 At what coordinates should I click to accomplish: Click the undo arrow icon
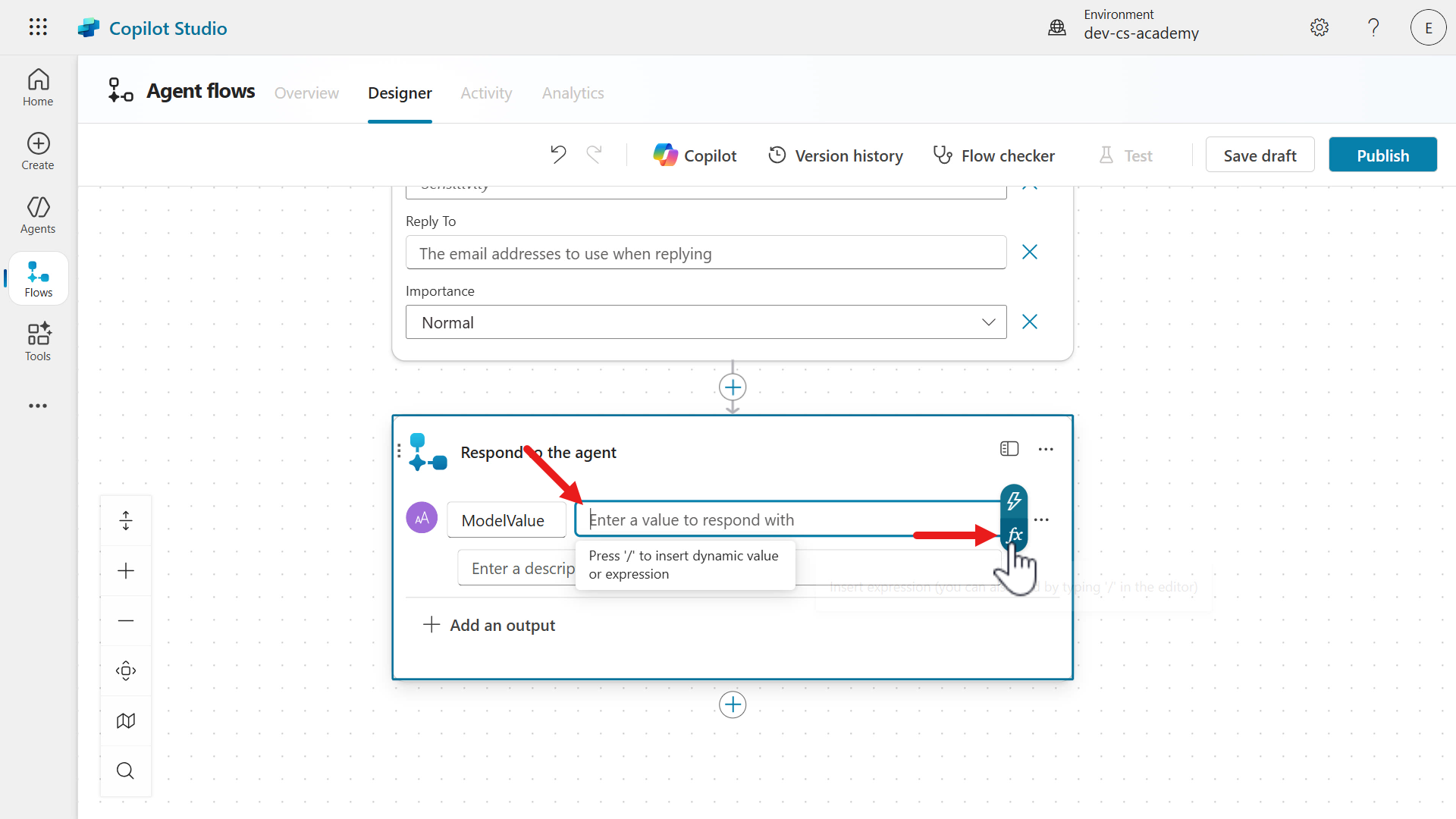tap(558, 155)
